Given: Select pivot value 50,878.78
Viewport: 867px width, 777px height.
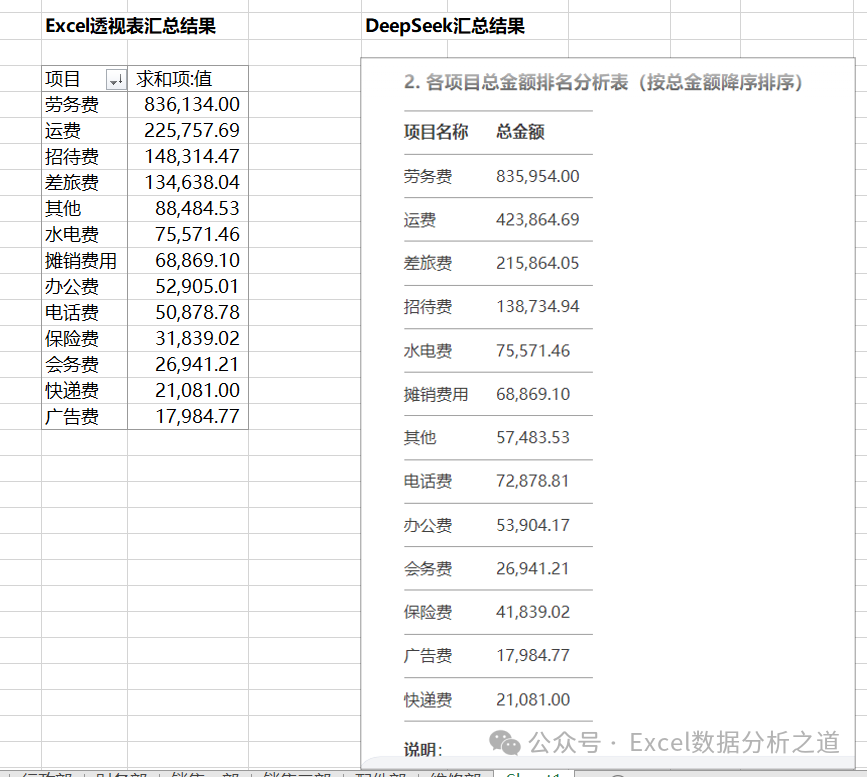Looking at the screenshot, I should (x=188, y=312).
